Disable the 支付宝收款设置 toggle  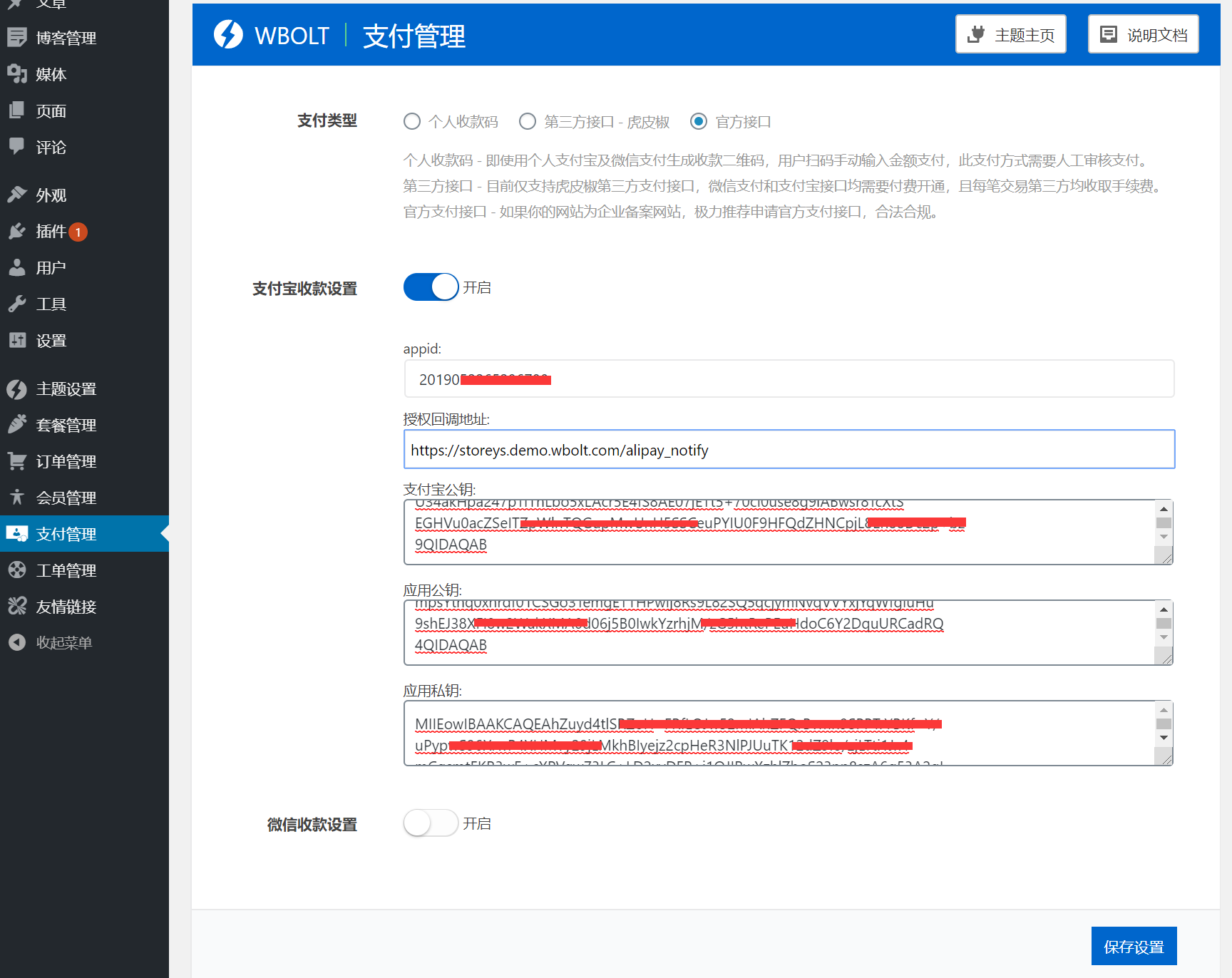click(431, 287)
